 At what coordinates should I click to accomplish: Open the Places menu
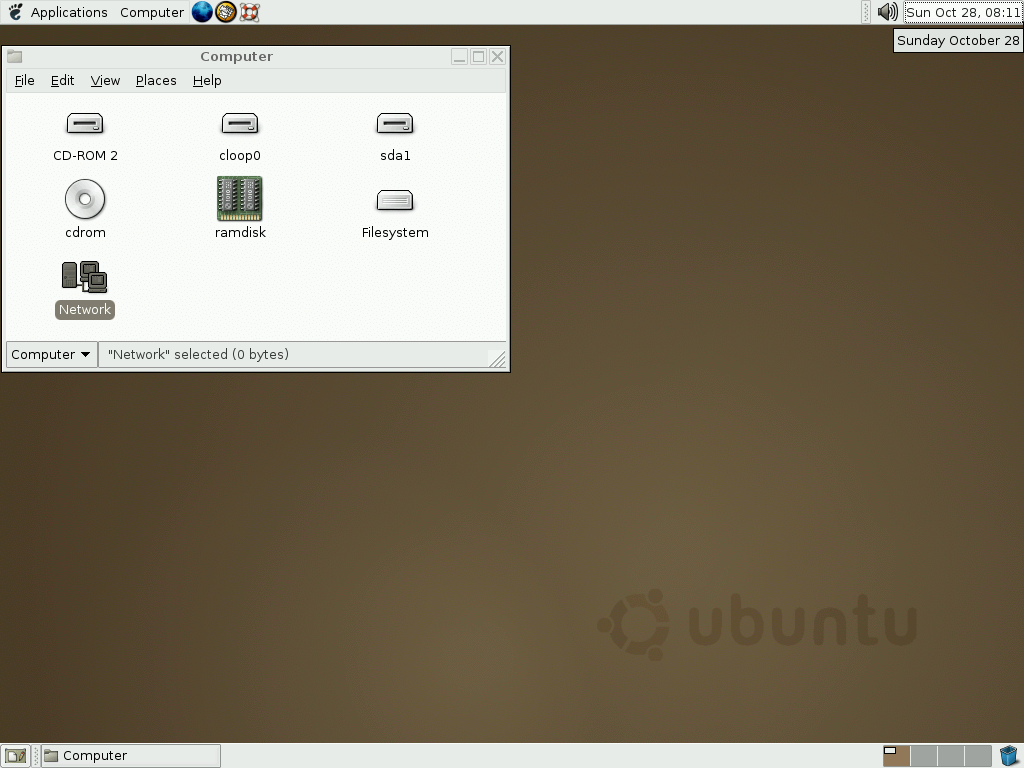(x=156, y=80)
